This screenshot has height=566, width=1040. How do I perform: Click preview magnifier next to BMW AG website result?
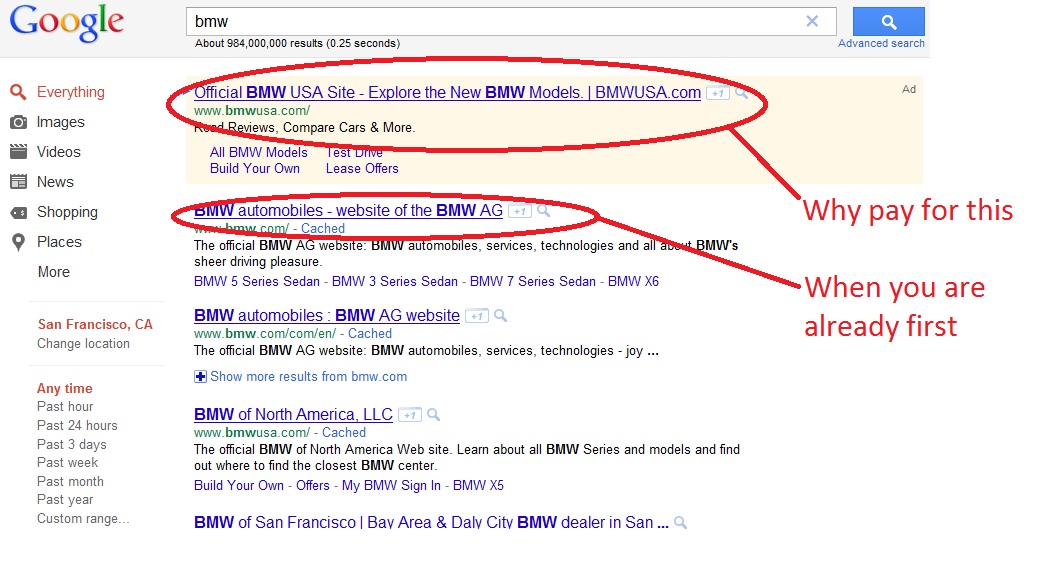click(x=501, y=316)
